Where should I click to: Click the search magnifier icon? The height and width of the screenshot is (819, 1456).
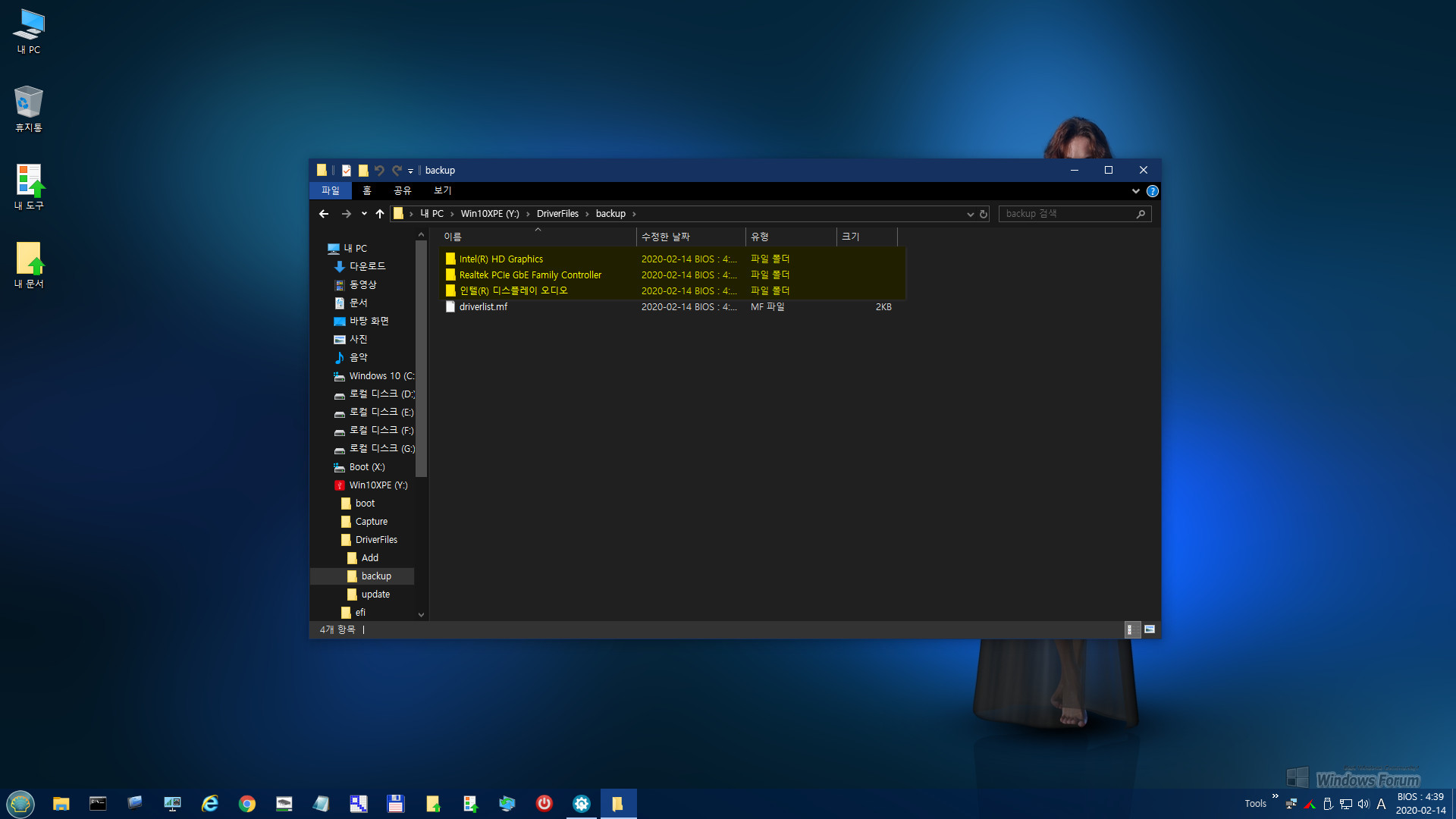tap(1141, 214)
